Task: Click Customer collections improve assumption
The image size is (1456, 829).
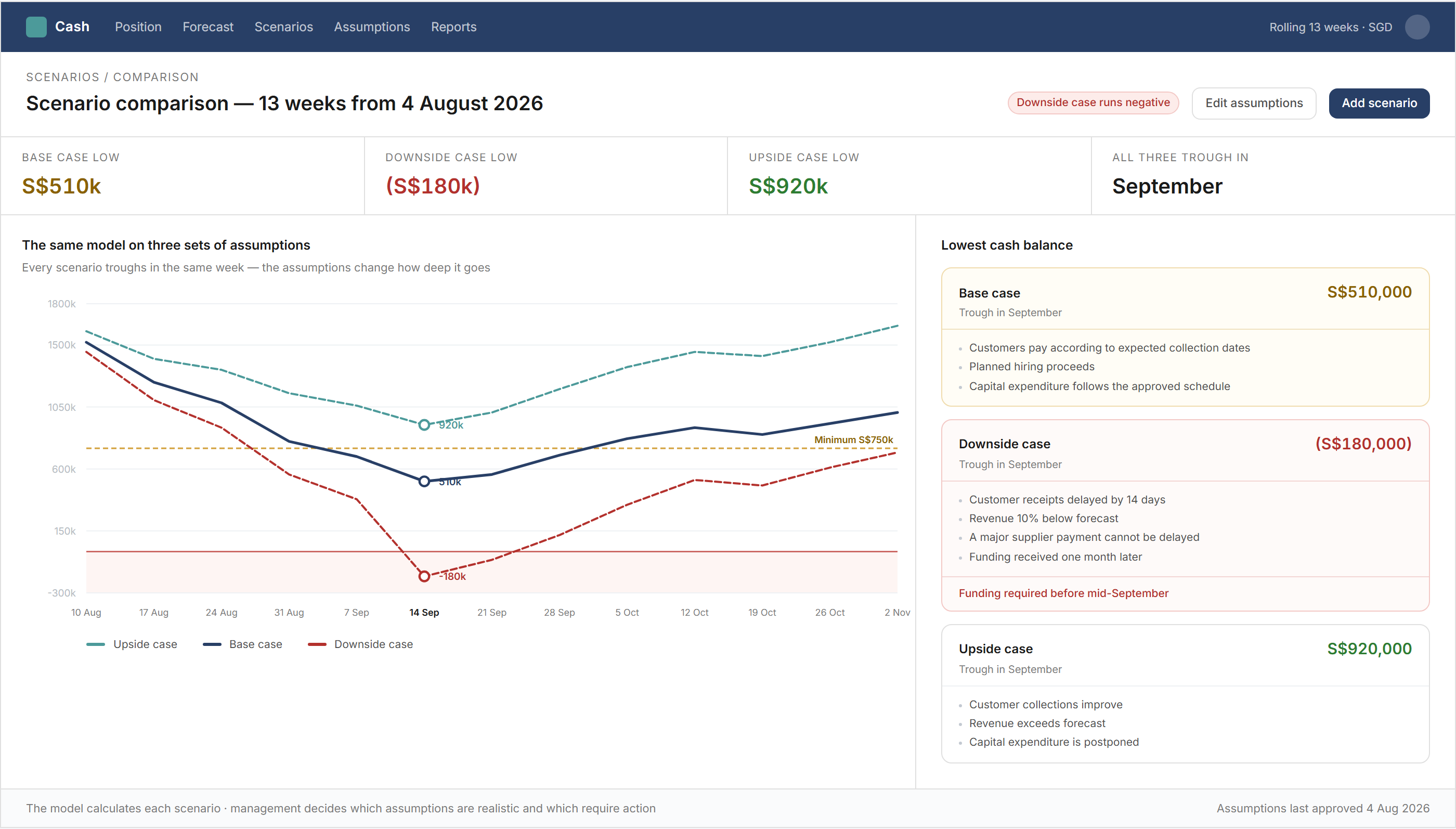Action: coord(1046,704)
